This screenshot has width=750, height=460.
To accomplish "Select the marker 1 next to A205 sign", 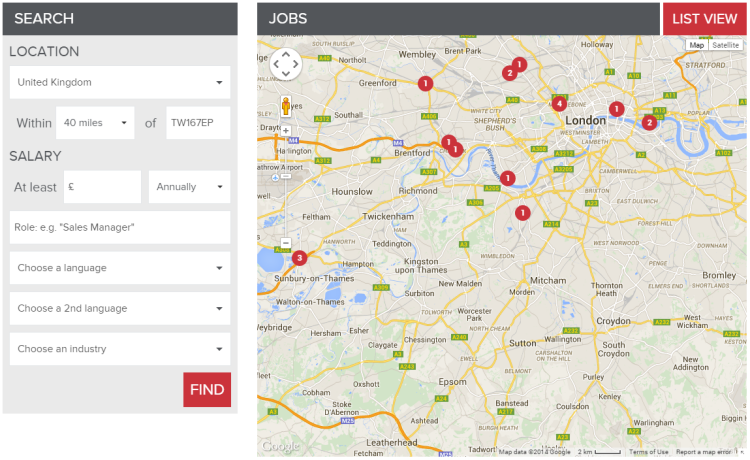I will [x=507, y=178].
